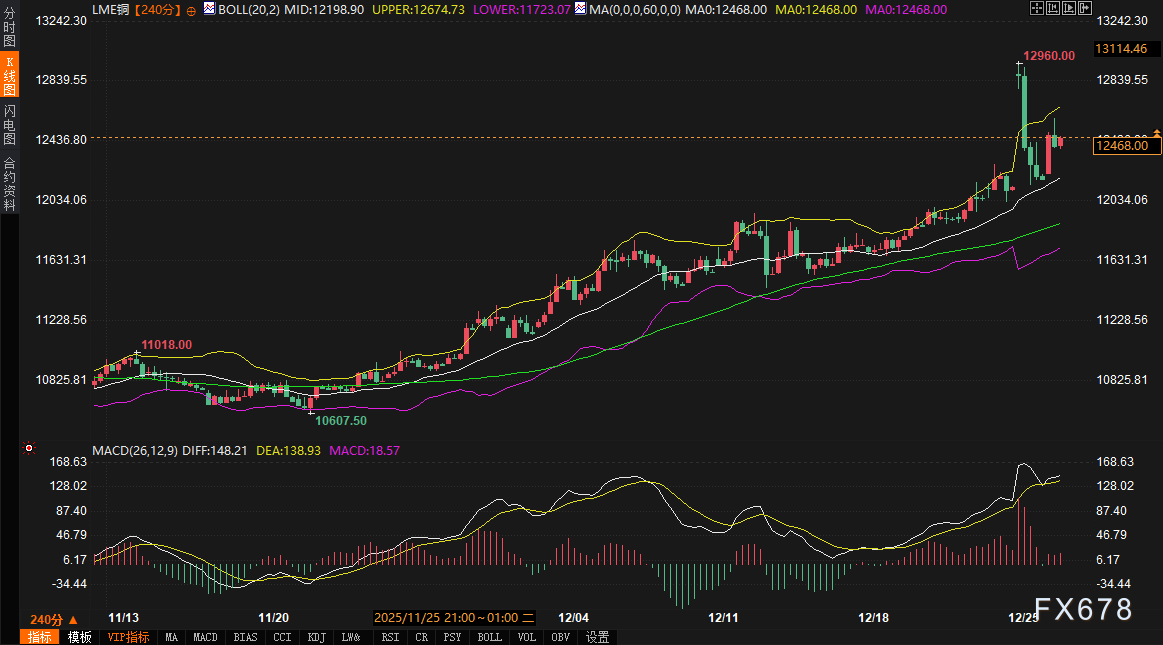This screenshot has width=1163, height=645.
Task: Select the 指标 tab at bottom
Action: click(40, 637)
